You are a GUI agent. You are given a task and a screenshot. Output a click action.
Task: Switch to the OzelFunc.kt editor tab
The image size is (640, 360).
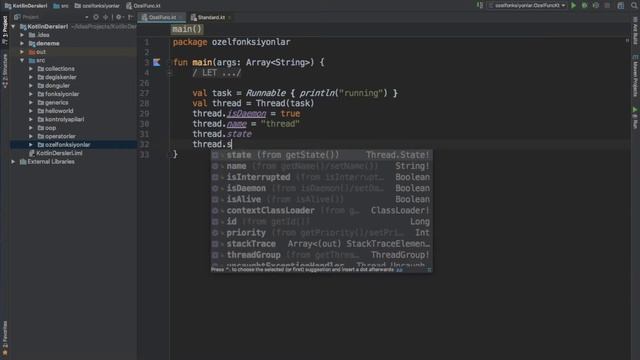tap(162, 18)
